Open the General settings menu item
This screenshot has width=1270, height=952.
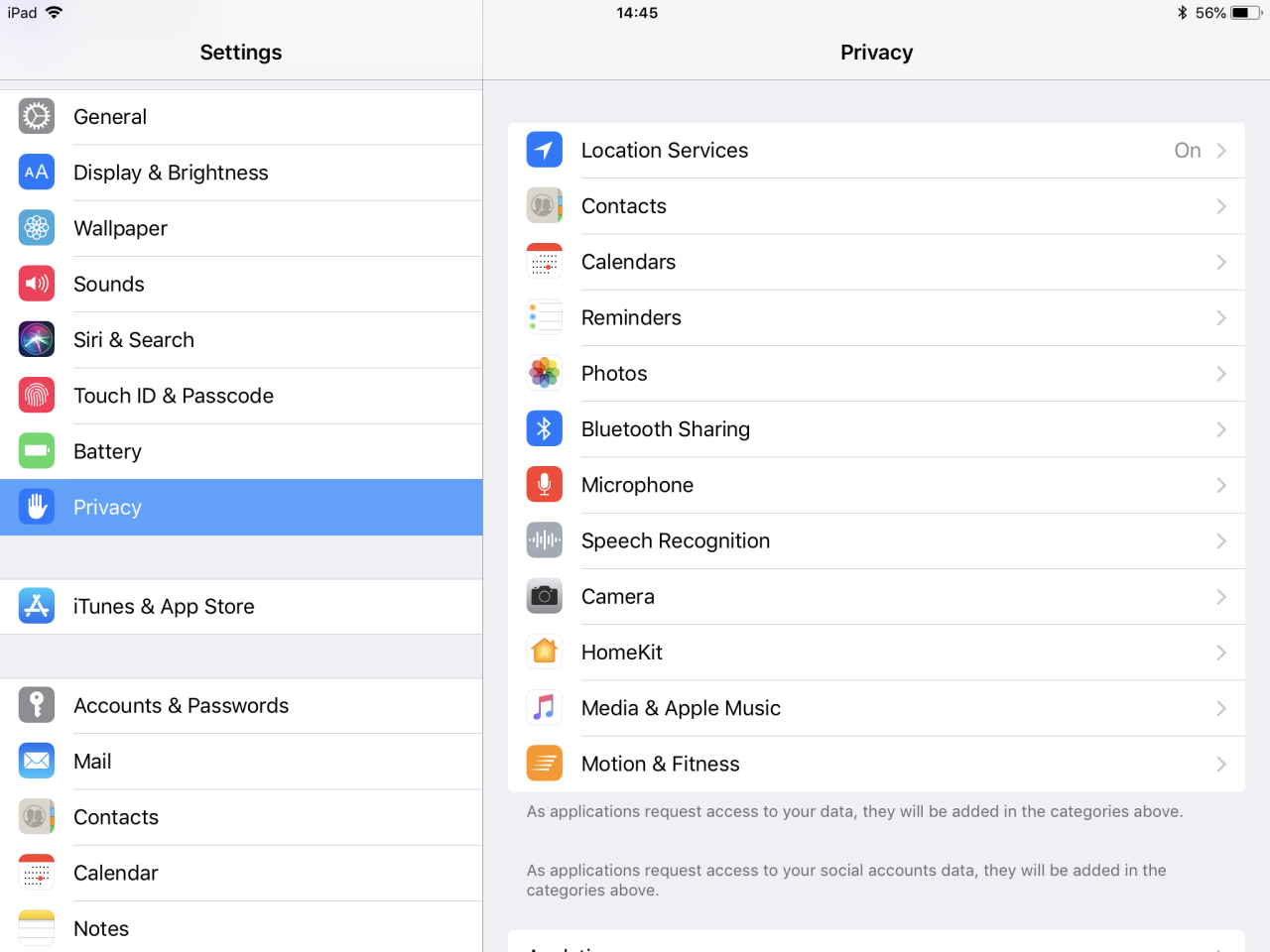click(241, 117)
